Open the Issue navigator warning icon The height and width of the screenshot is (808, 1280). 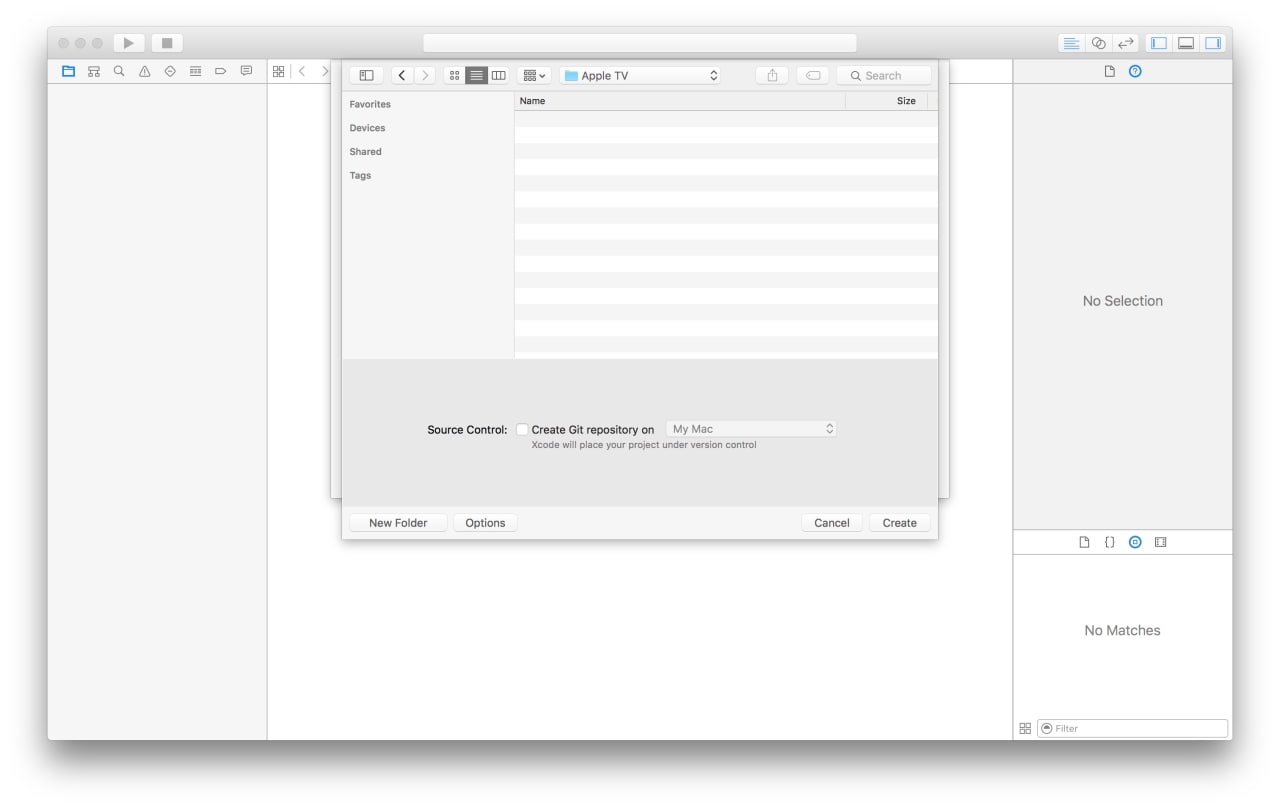tap(145, 71)
